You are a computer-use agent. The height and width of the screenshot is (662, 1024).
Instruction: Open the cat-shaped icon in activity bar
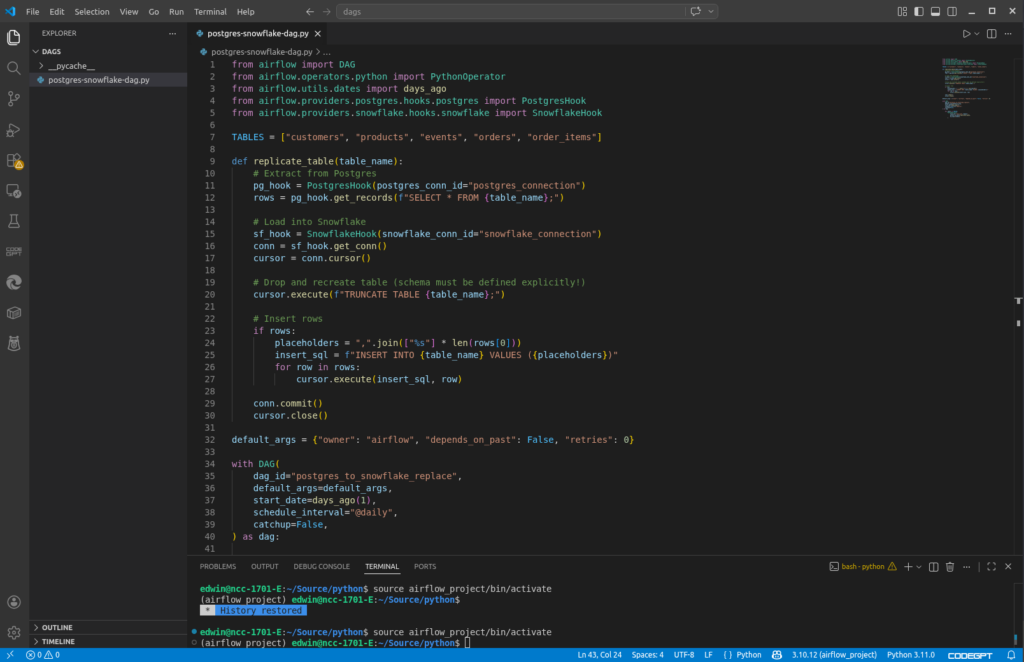pyautogui.click(x=14, y=343)
